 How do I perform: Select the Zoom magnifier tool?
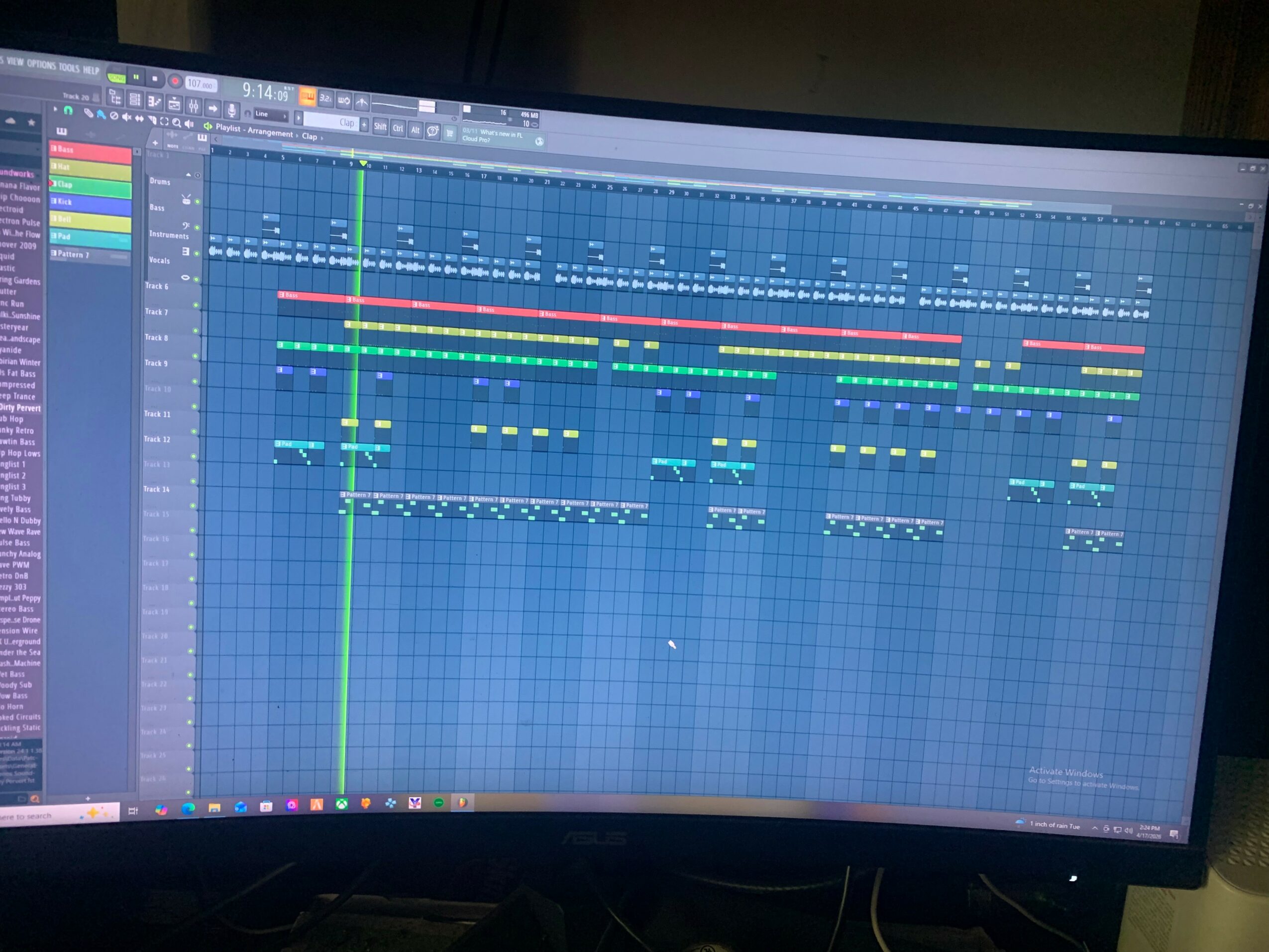click(177, 123)
